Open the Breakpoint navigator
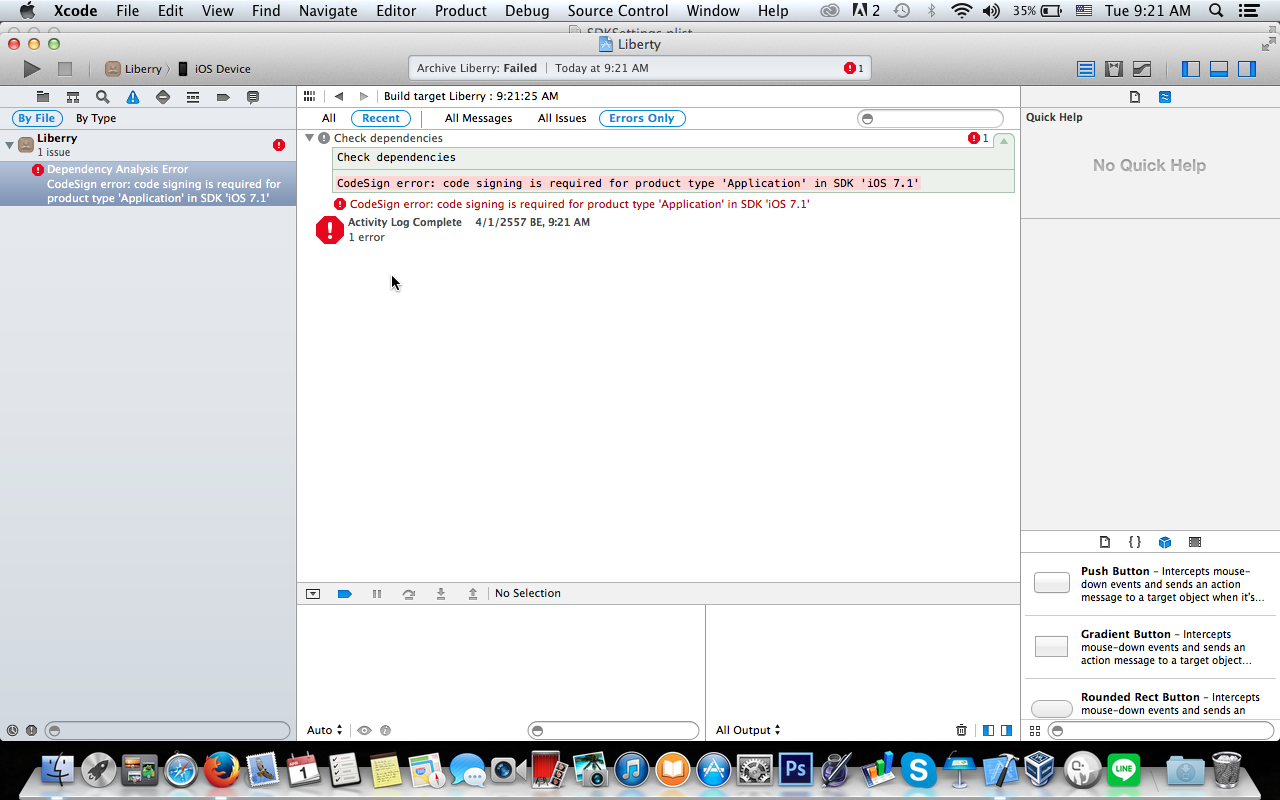This screenshot has height=800, width=1280. click(223, 97)
